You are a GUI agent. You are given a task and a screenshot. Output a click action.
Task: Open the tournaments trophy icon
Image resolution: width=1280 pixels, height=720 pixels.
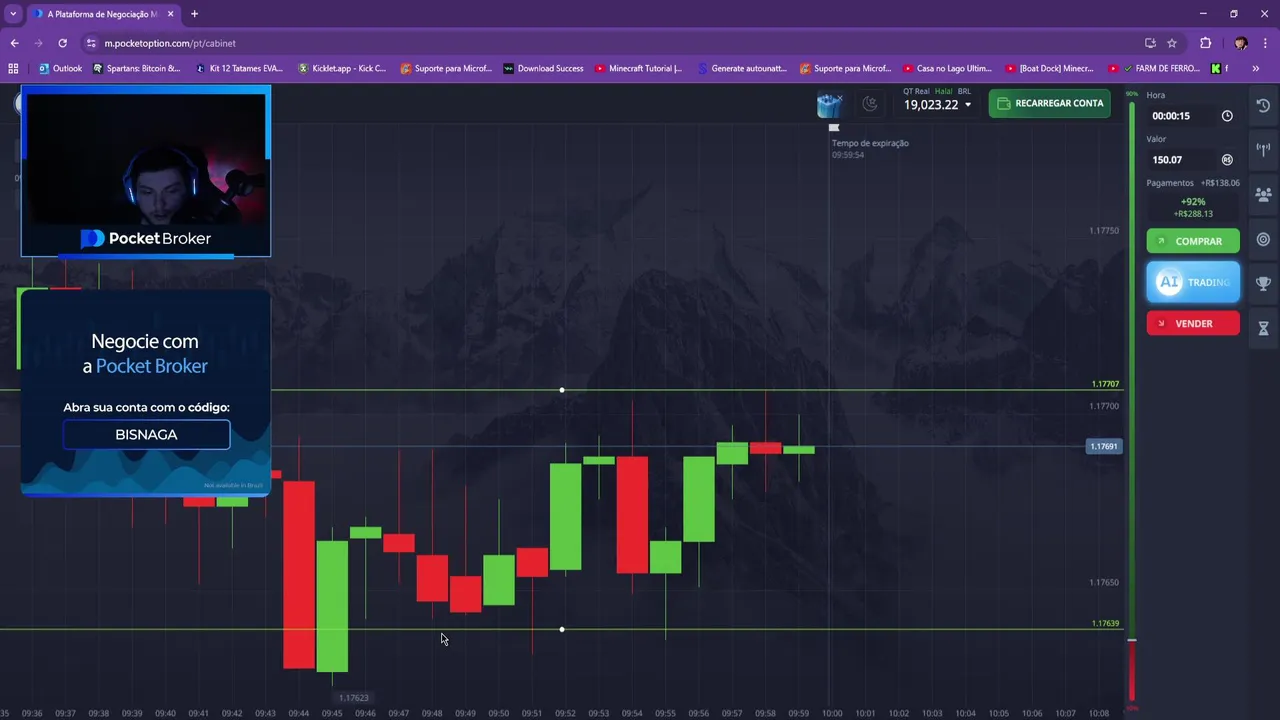point(1263,284)
